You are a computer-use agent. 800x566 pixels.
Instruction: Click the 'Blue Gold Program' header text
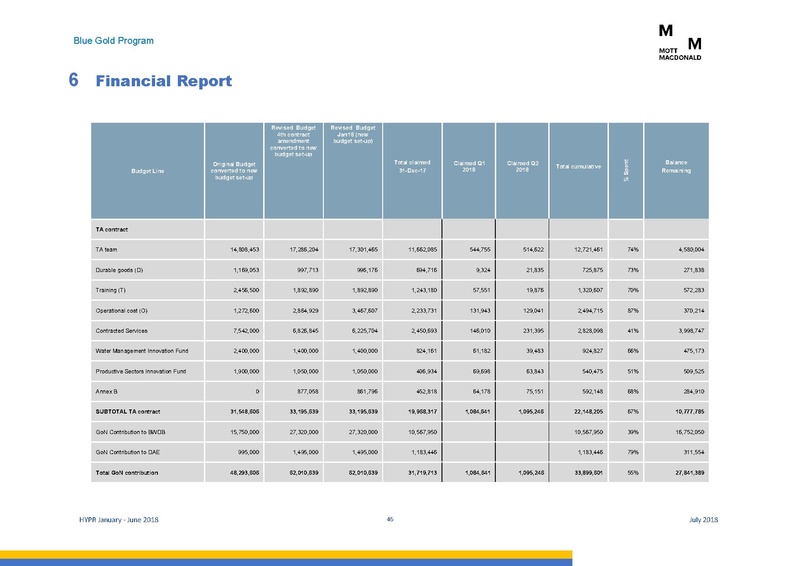tap(113, 40)
